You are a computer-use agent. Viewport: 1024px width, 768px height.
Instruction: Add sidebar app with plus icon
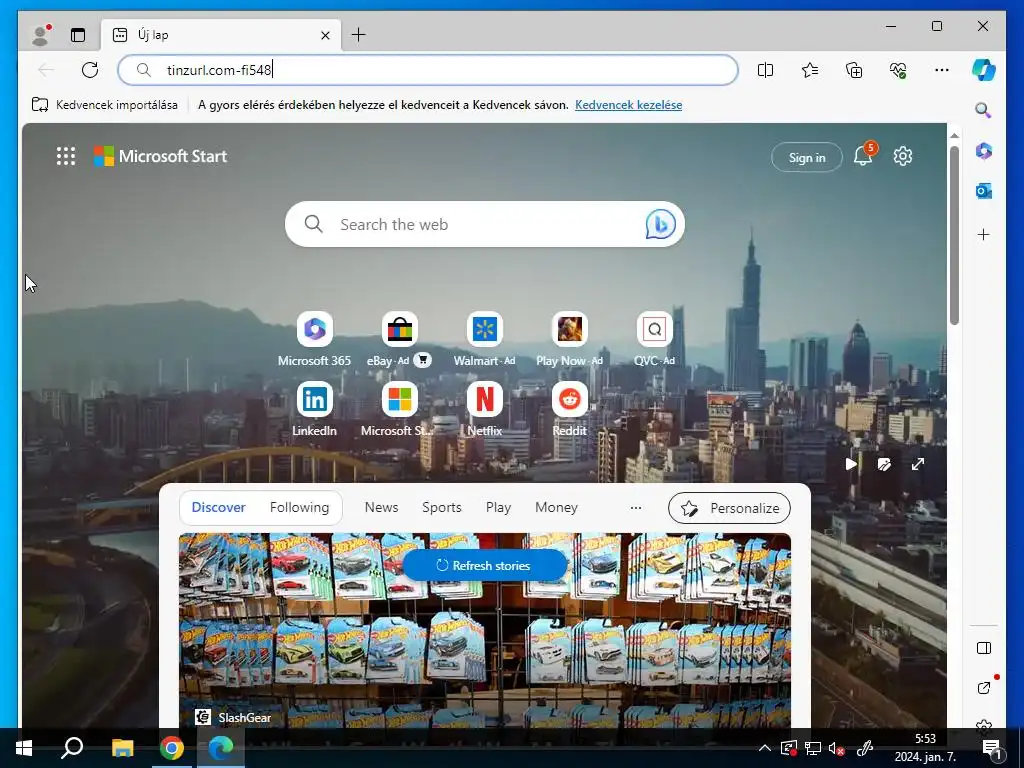pyautogui.click(x=984, y=234)
